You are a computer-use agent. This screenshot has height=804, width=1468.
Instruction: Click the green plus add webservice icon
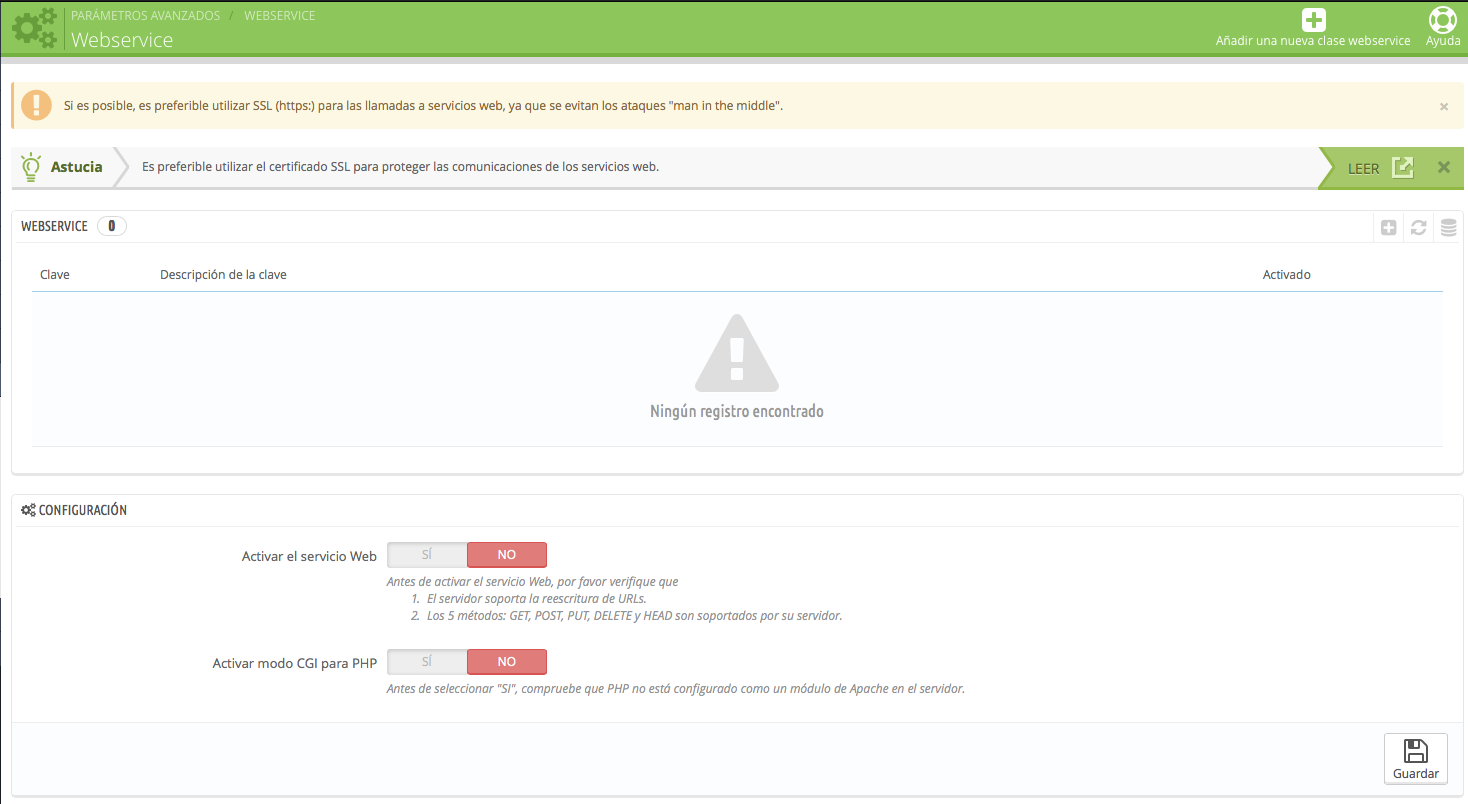pos(1313,20)
